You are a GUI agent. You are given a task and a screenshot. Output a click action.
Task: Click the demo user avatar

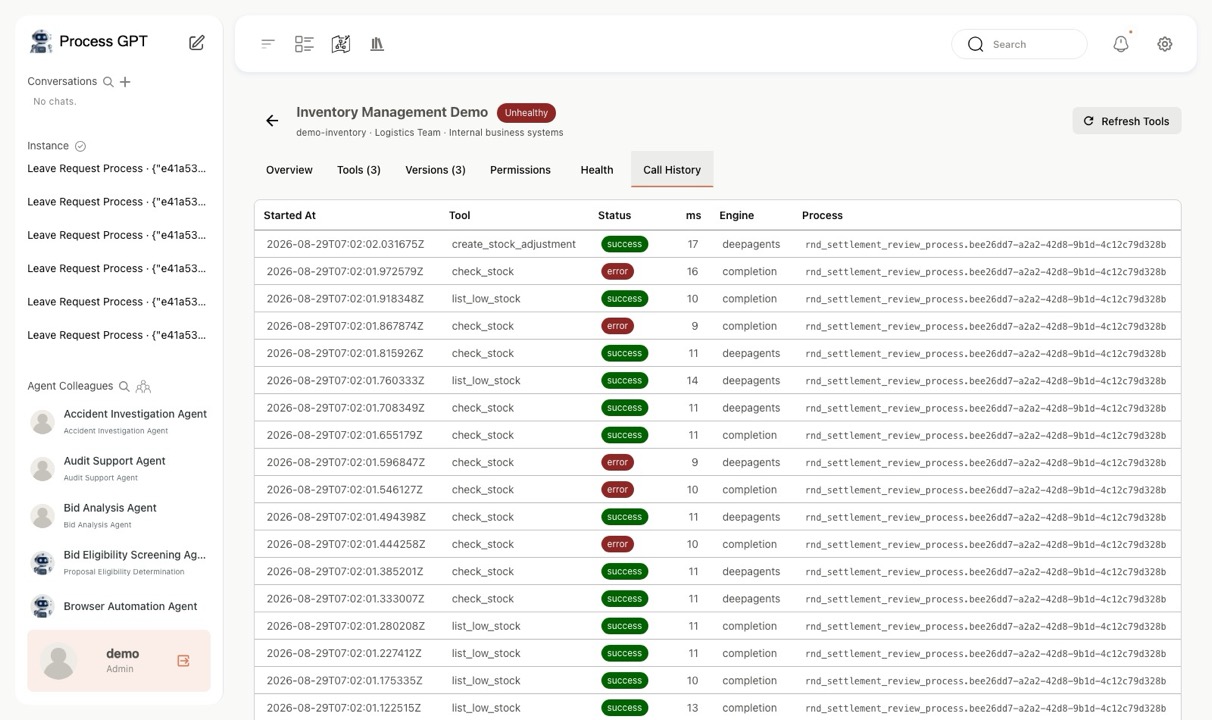pyautogui.click(x=59, y=661)
